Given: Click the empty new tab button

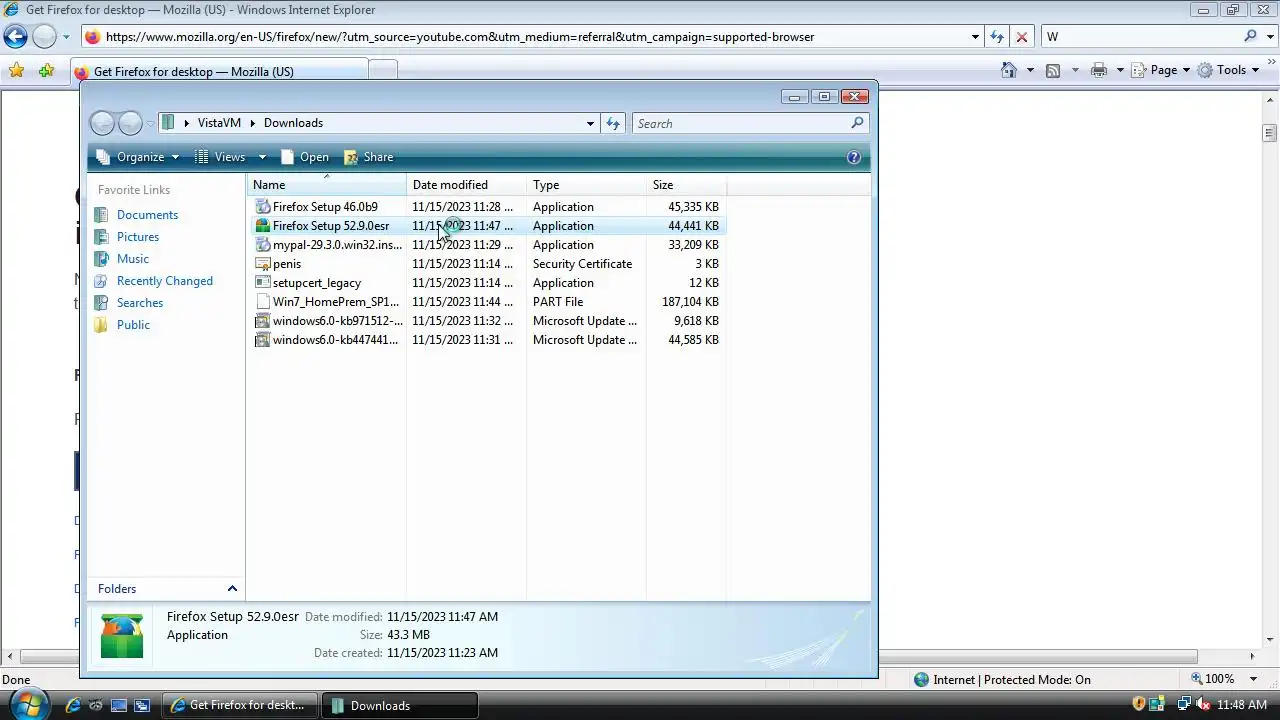Looking at the screenshot, I should pyautogui.click(x=383, y=70).
